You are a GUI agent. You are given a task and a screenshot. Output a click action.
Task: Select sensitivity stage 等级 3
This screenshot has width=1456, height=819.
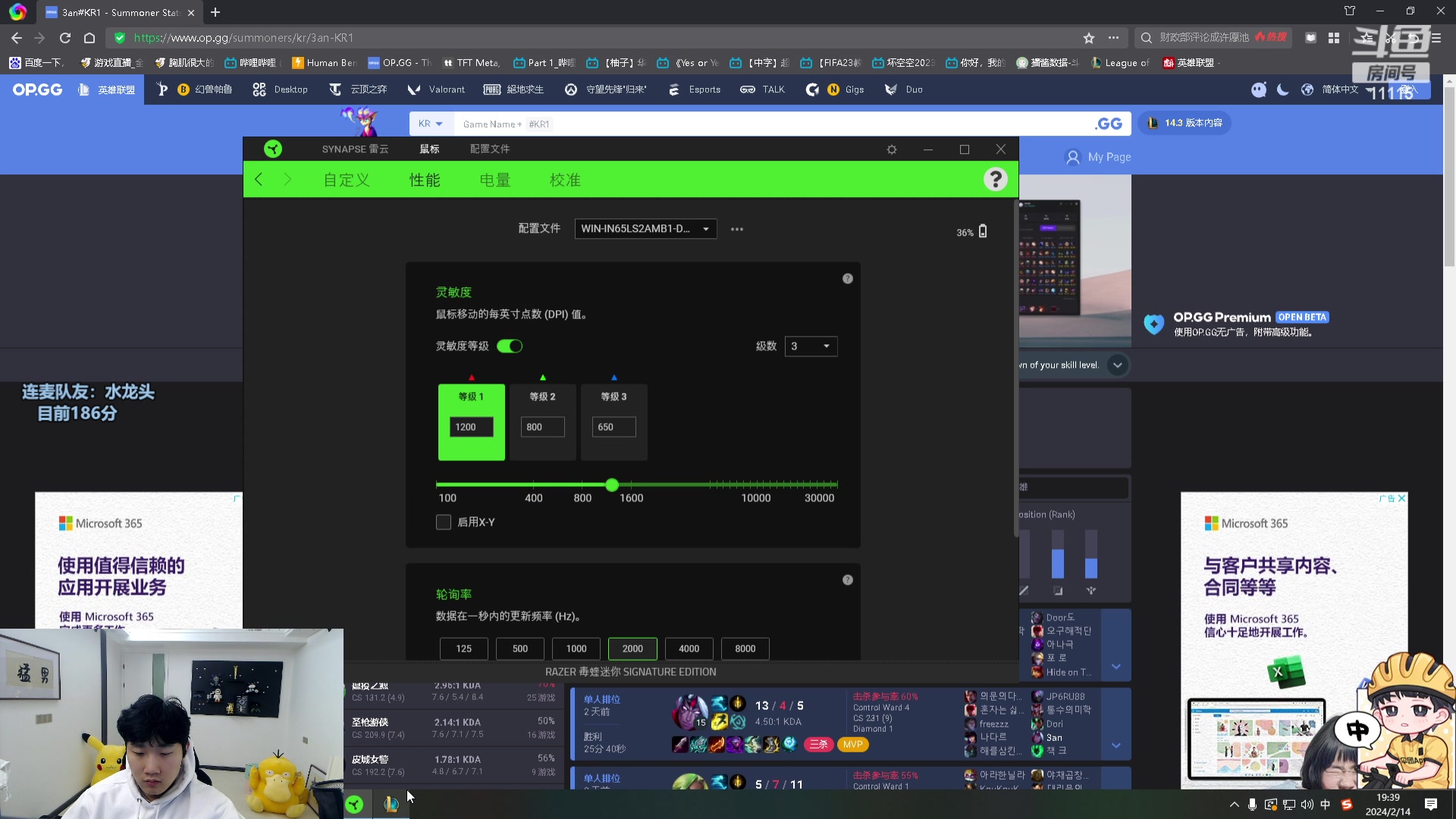[613, 422]
